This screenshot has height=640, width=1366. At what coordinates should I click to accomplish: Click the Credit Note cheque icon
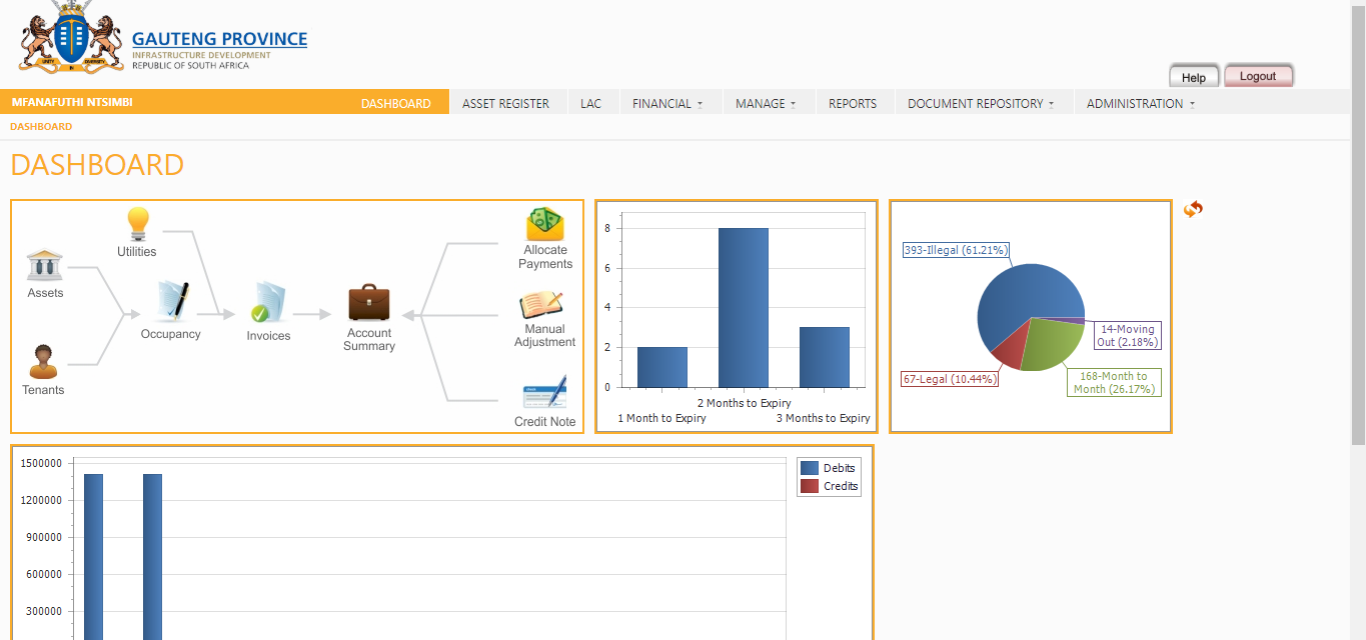click(545, 392)
